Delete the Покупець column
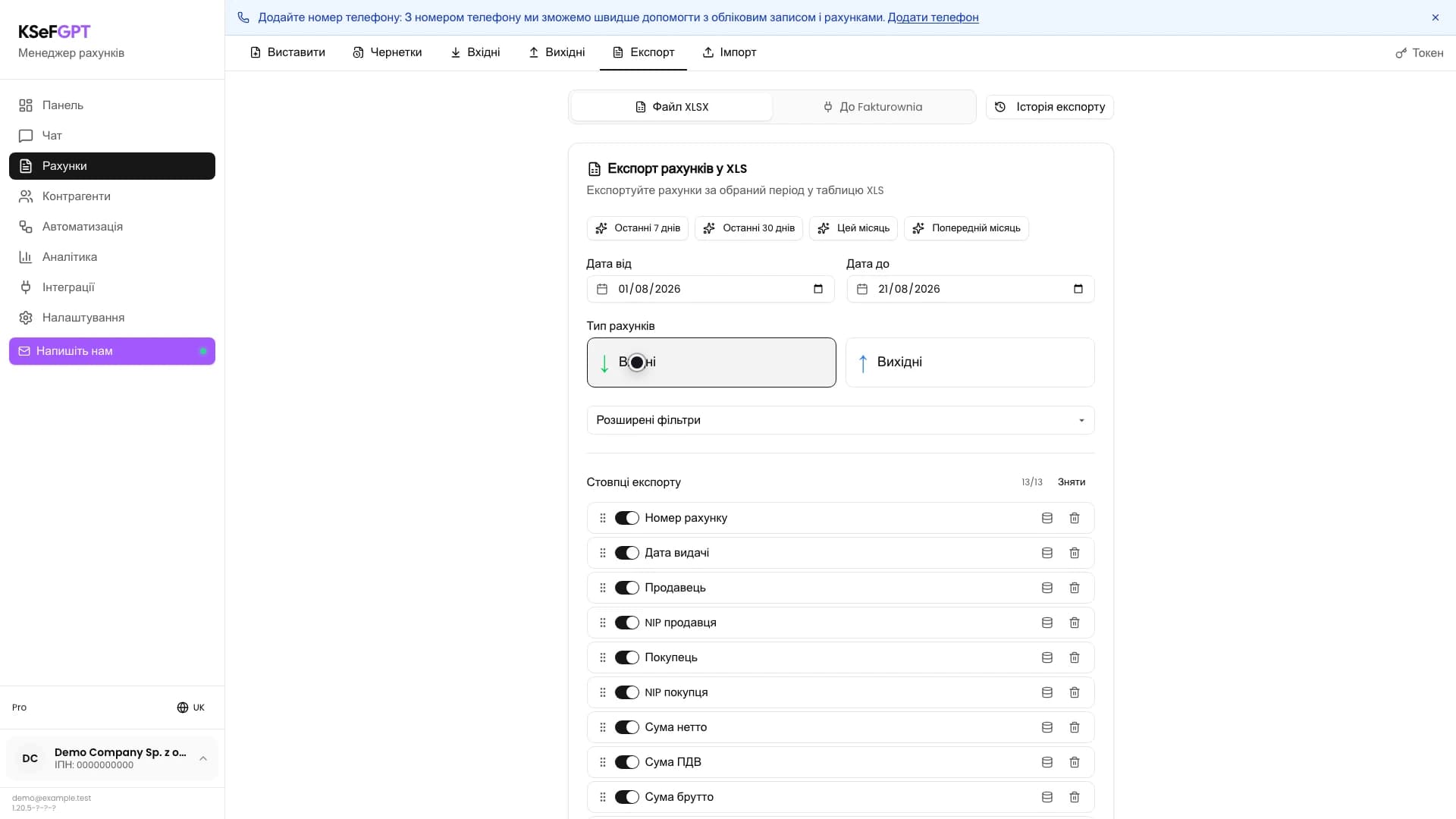 coord(1075,657)
